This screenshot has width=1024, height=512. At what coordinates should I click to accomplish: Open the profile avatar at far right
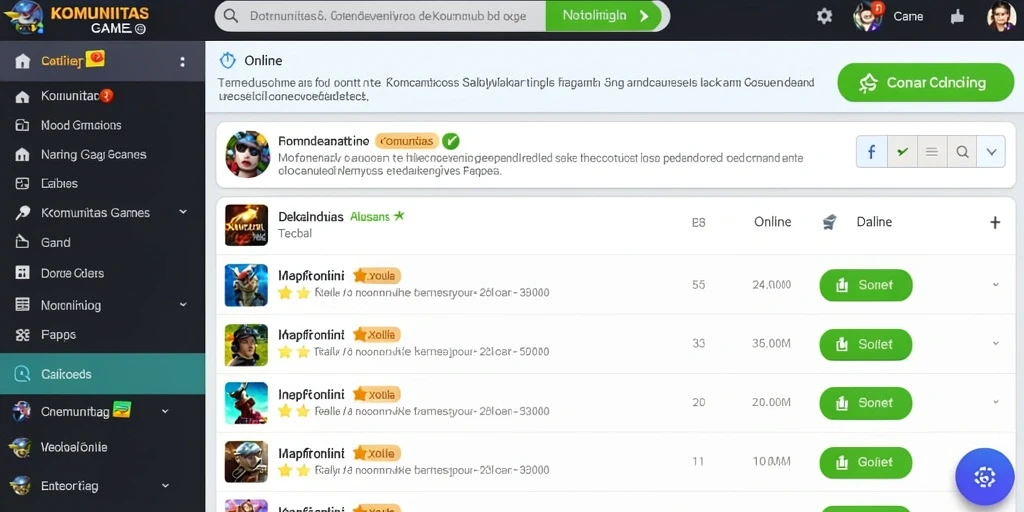tap(1001, 16)
